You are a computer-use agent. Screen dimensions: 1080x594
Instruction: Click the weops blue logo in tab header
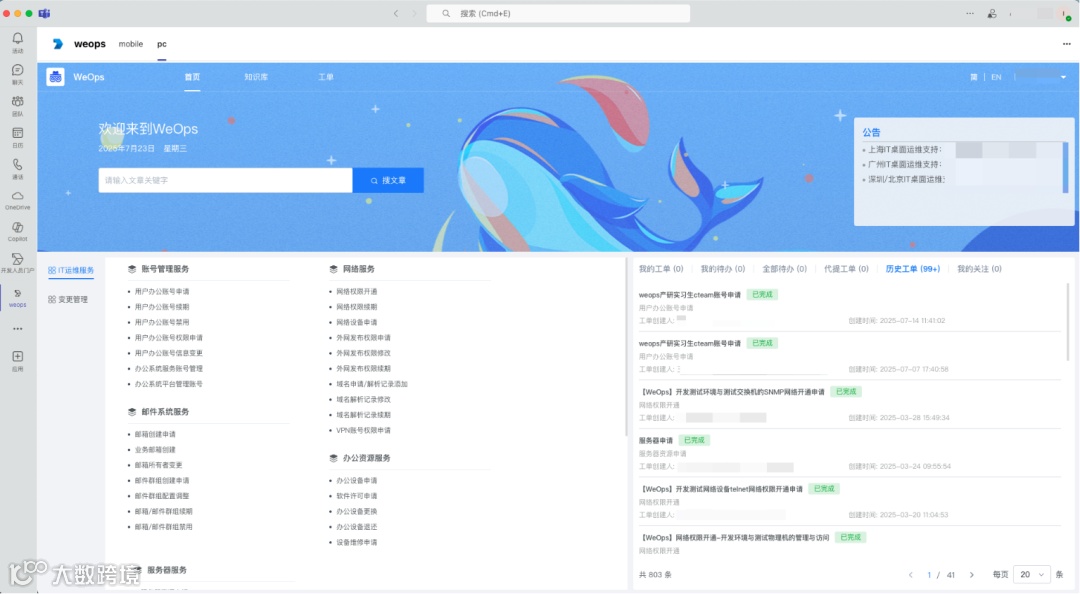tap(58, 43)
